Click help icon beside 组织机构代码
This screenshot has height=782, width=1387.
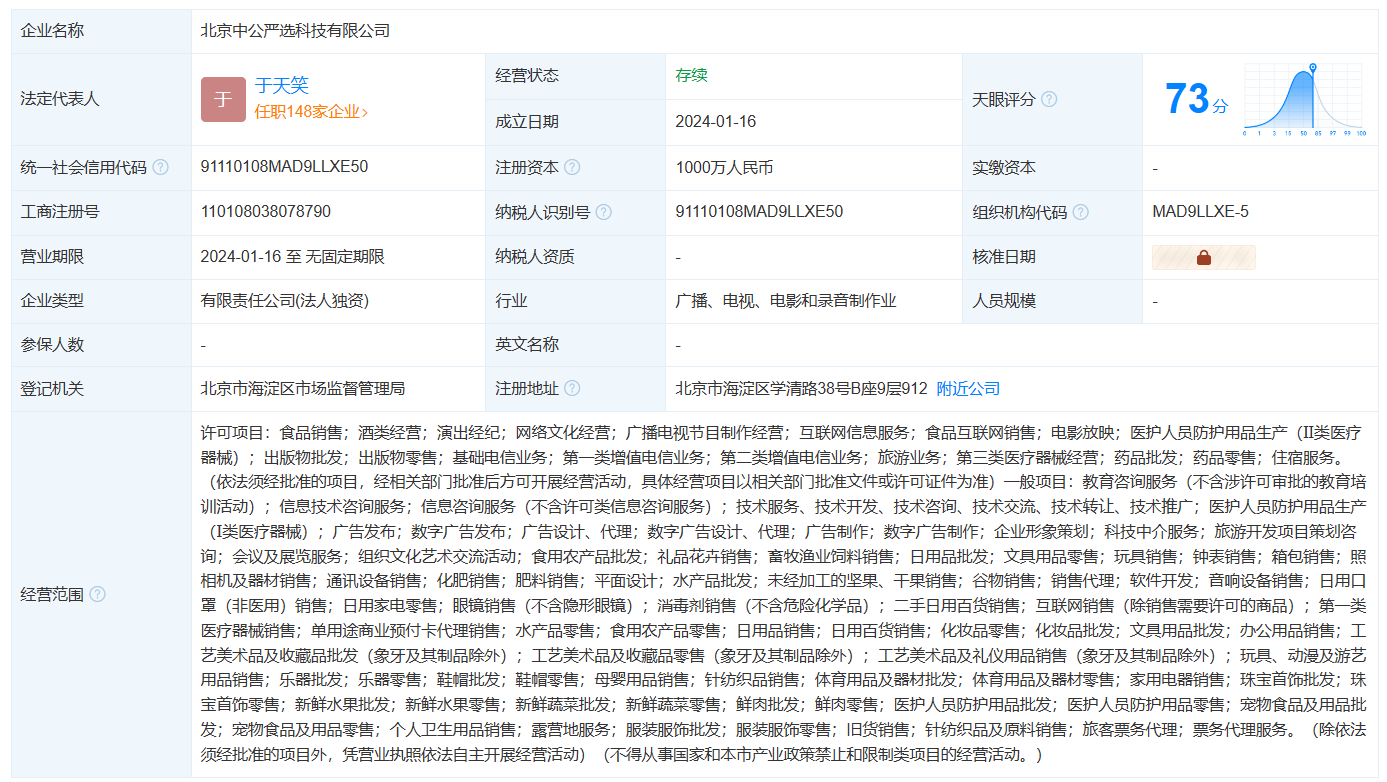pos(1080,212)
